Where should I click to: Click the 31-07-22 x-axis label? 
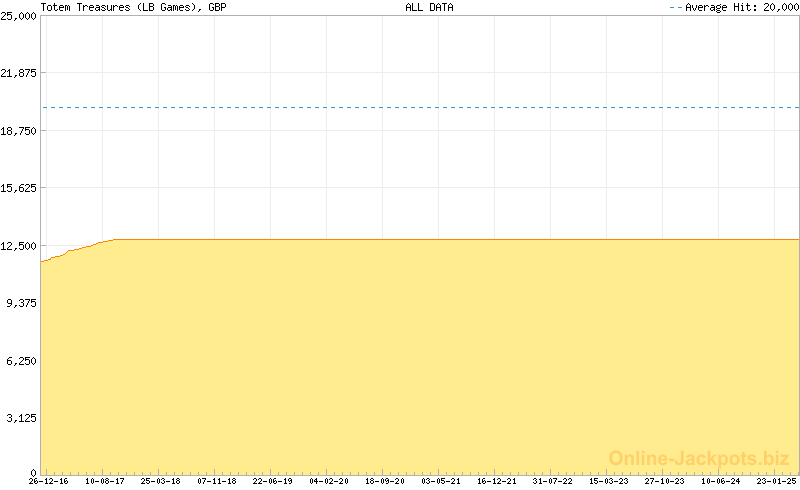(x=552, y=481)
